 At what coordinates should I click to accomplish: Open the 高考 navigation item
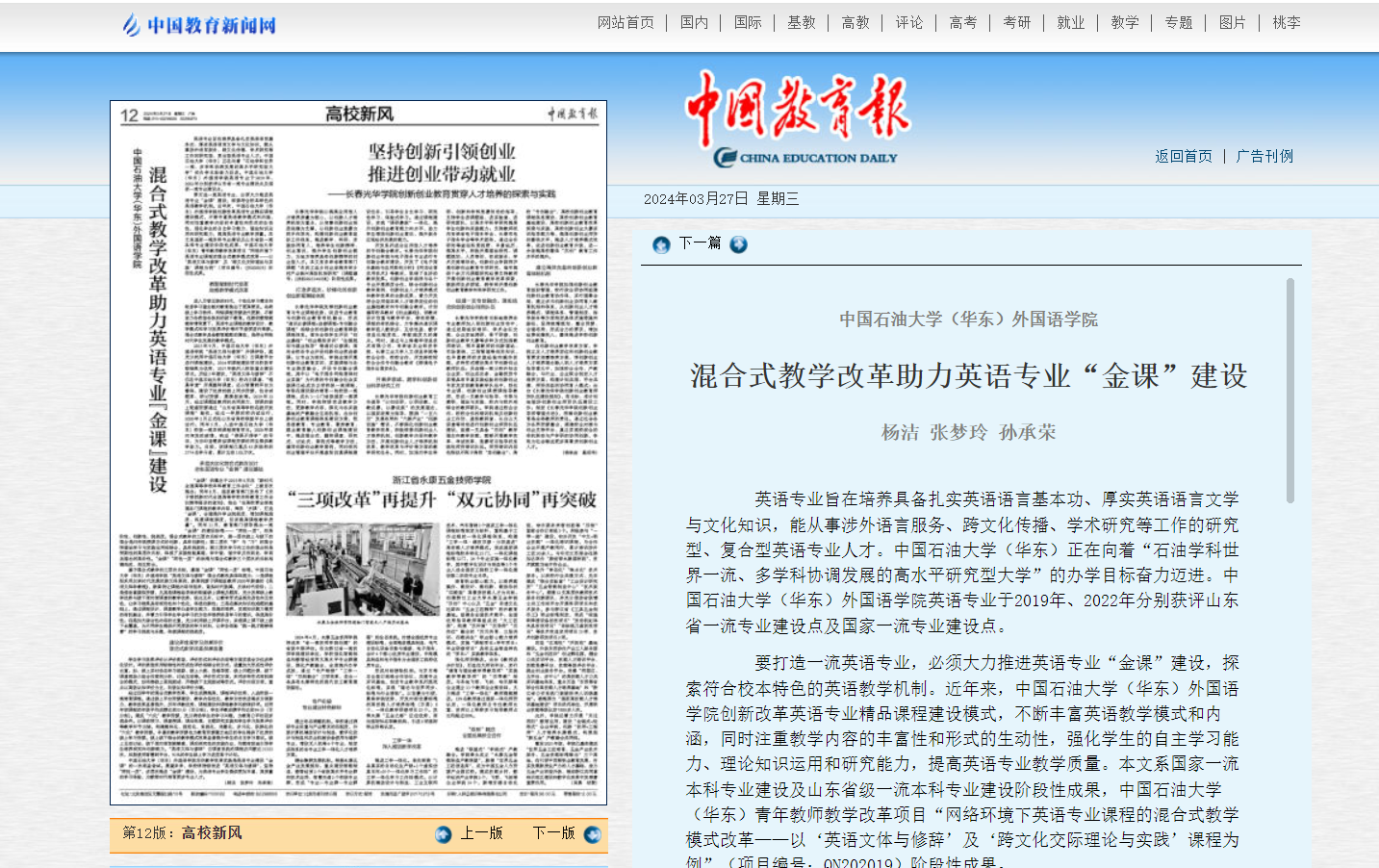pos(962,22)
